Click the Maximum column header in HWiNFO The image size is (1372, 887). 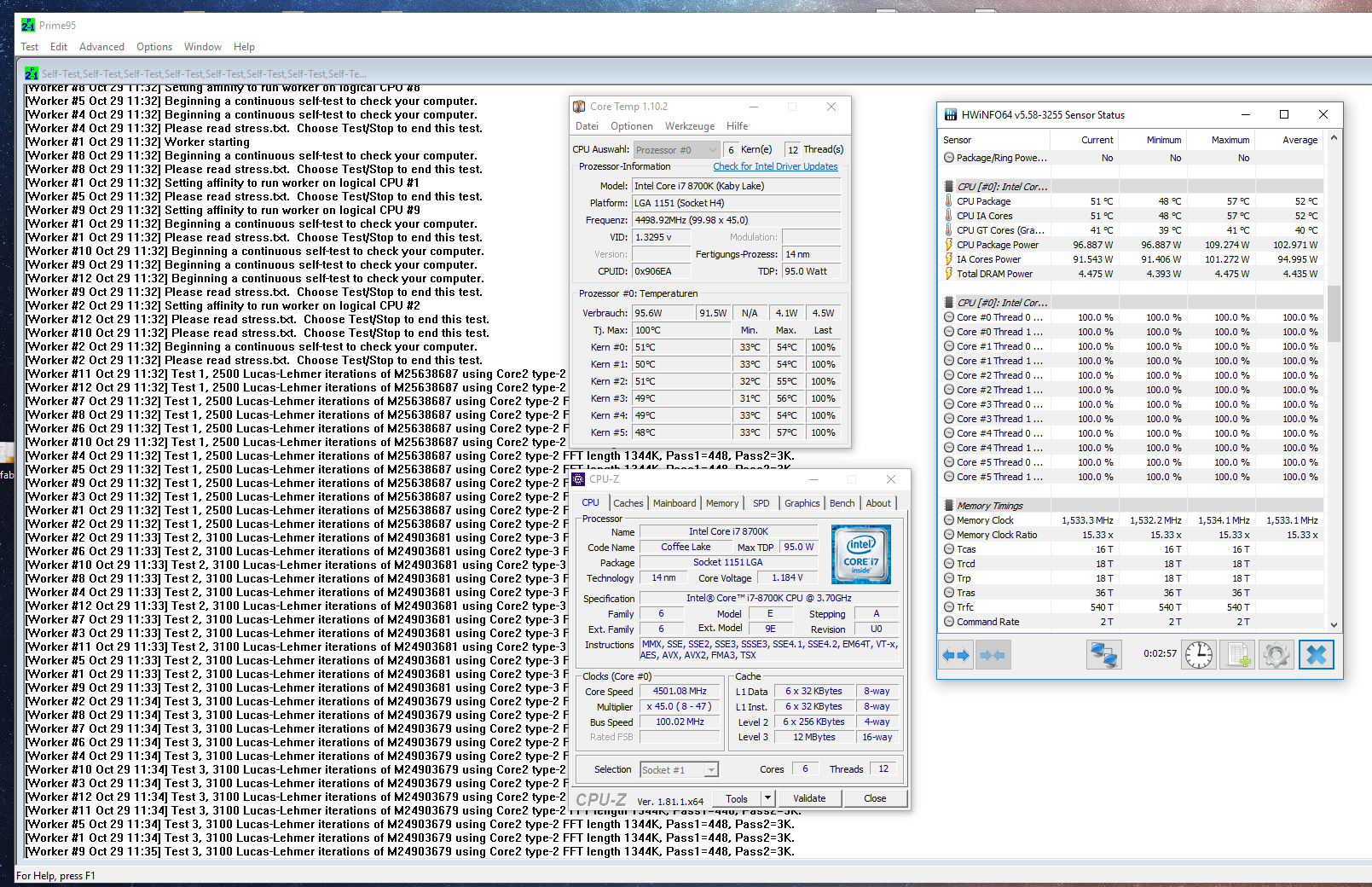(x=1221, y=140)
